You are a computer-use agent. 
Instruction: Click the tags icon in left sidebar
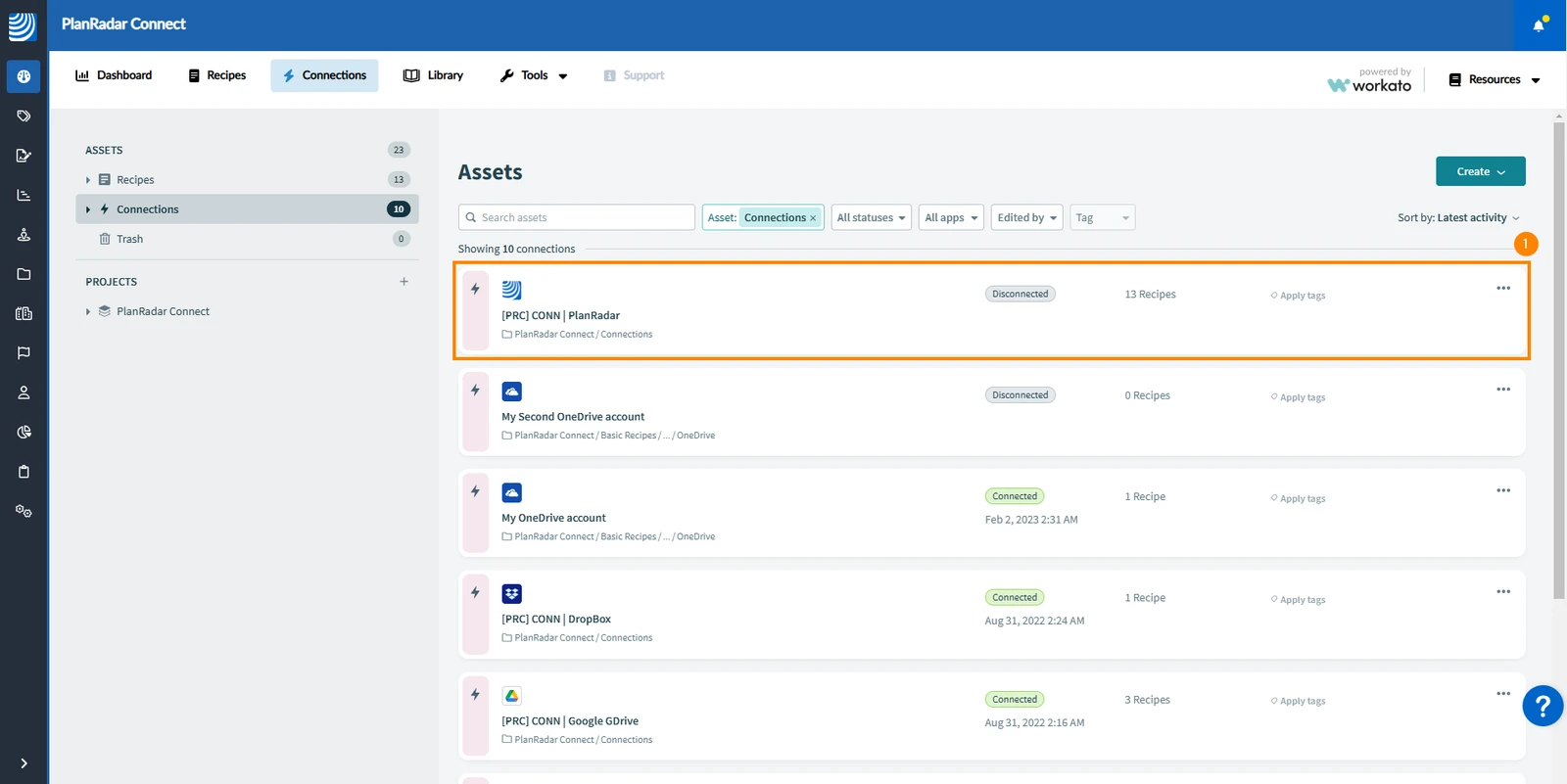pyautogui.click(x=24, y=115)
